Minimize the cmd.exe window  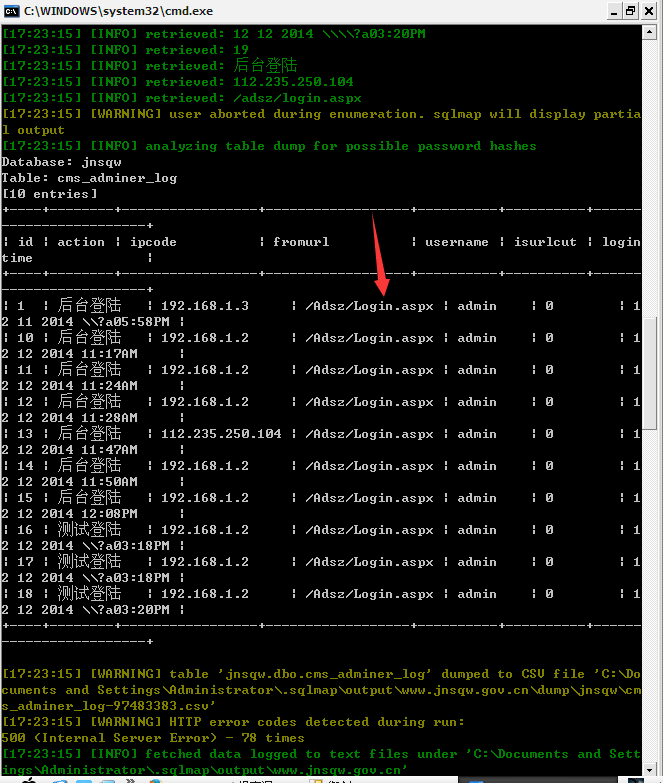tap(614, 11)
